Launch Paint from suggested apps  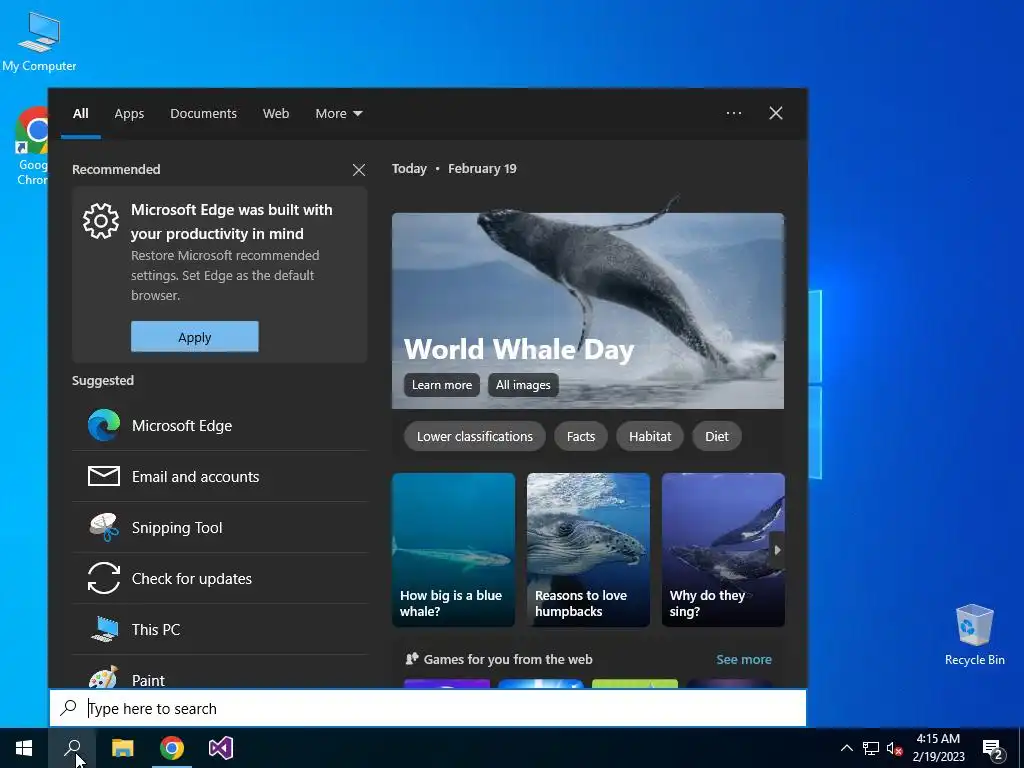[x=219, y=673]
